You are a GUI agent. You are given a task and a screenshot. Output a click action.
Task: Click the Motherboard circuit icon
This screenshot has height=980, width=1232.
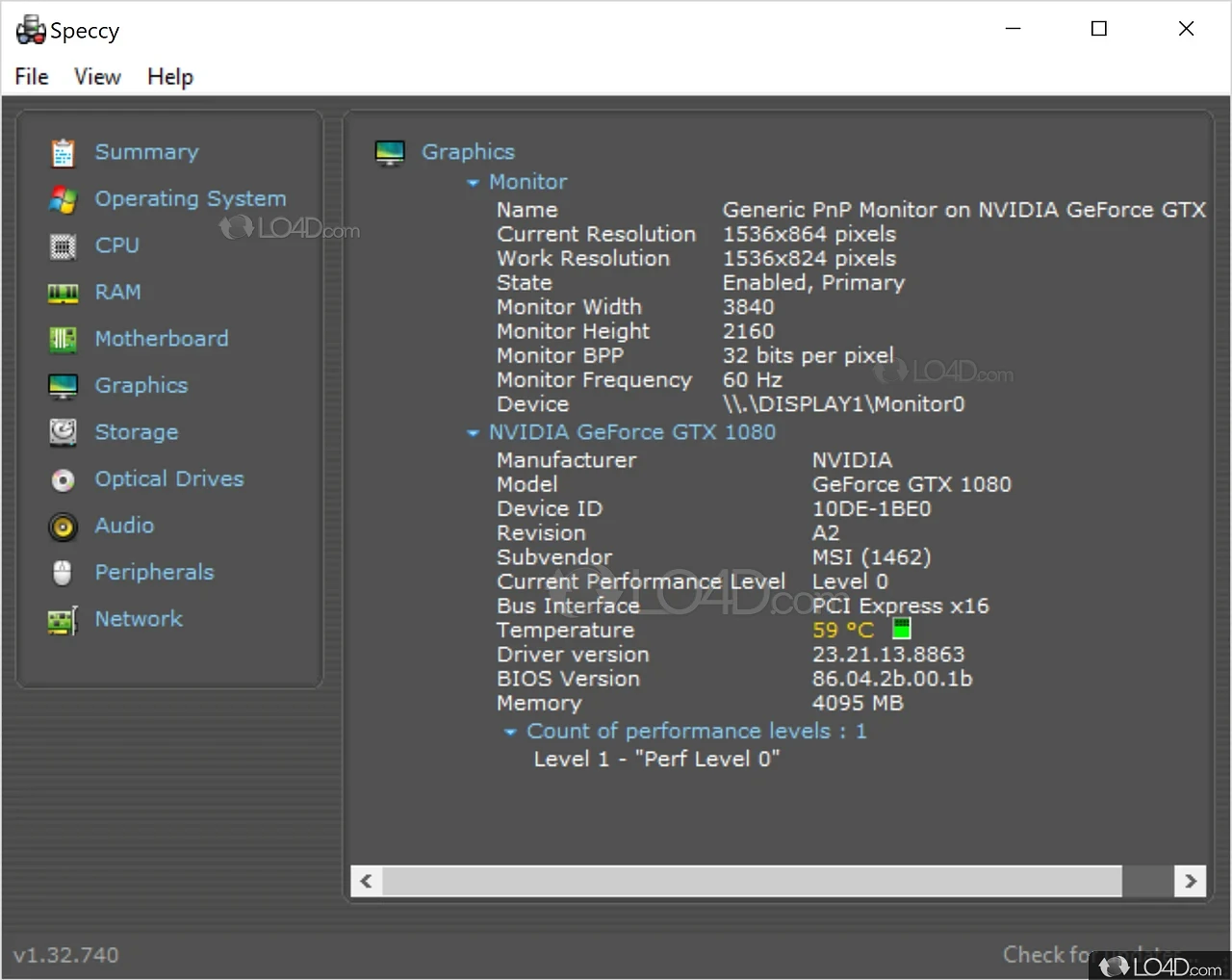pyautogui.click(x=63, y=339)
